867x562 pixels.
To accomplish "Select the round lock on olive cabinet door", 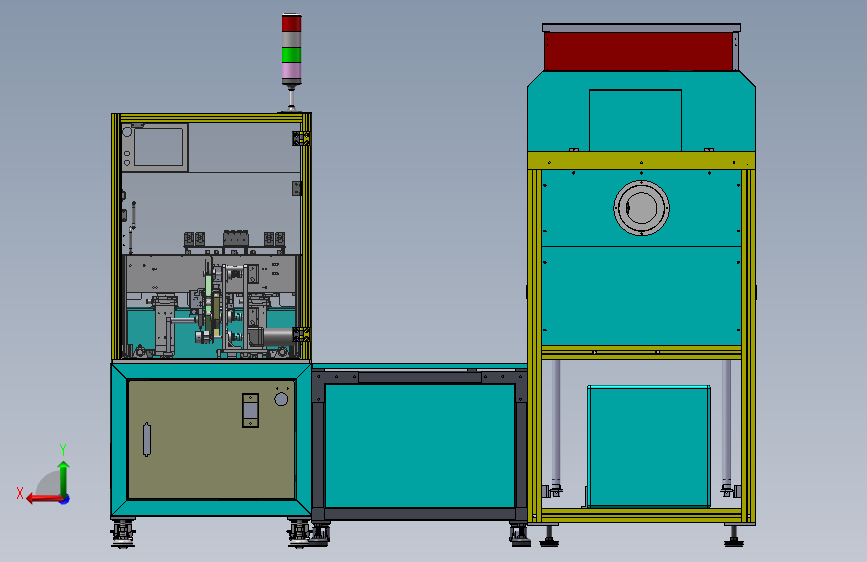I will [281, 399].
